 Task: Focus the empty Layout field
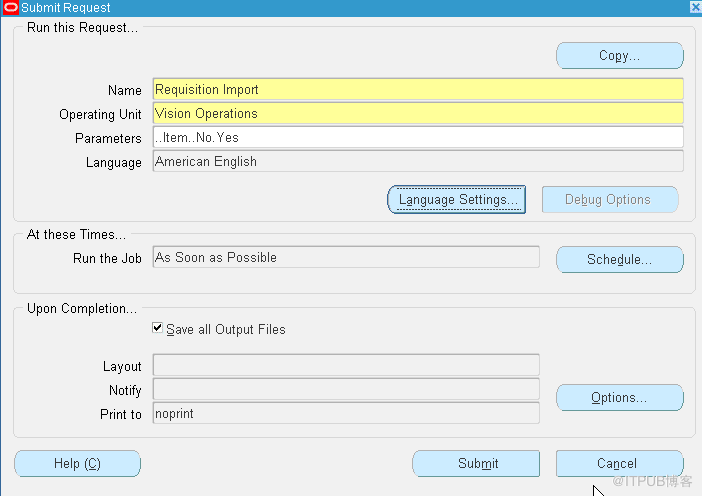click(345, 366)
